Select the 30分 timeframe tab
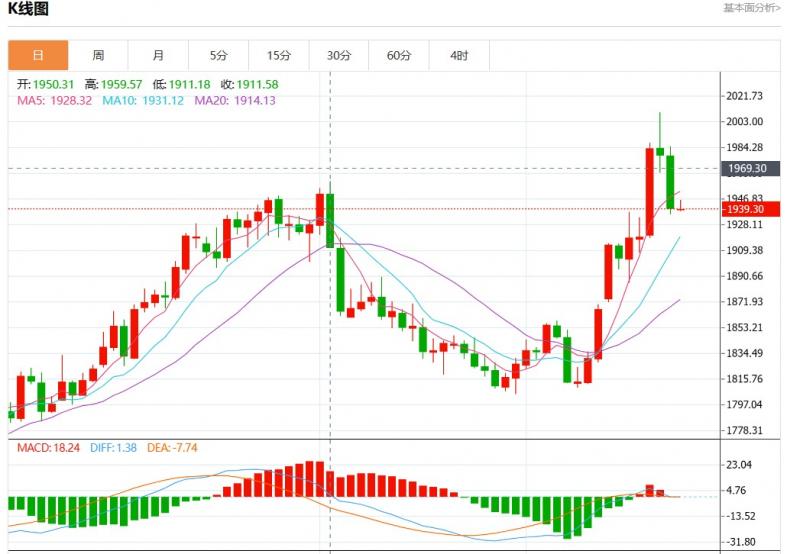This screenshot has width=800, height=554. 339,56
